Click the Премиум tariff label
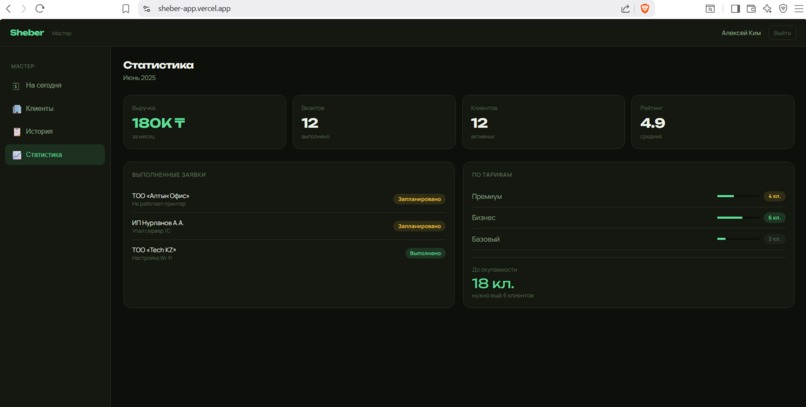 [x=487, y=196]
